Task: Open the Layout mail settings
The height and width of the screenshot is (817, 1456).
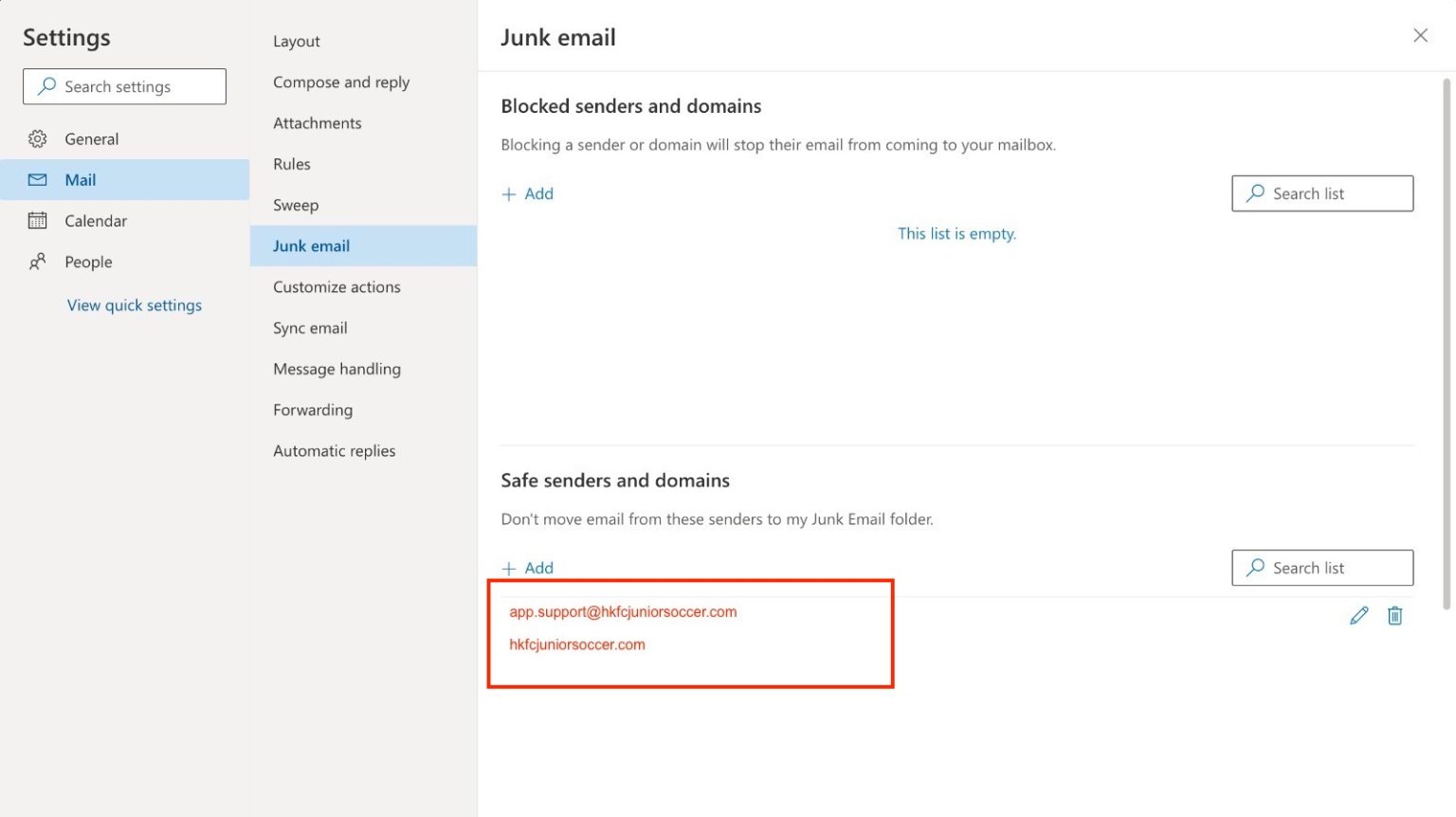Action: (297, 42)
